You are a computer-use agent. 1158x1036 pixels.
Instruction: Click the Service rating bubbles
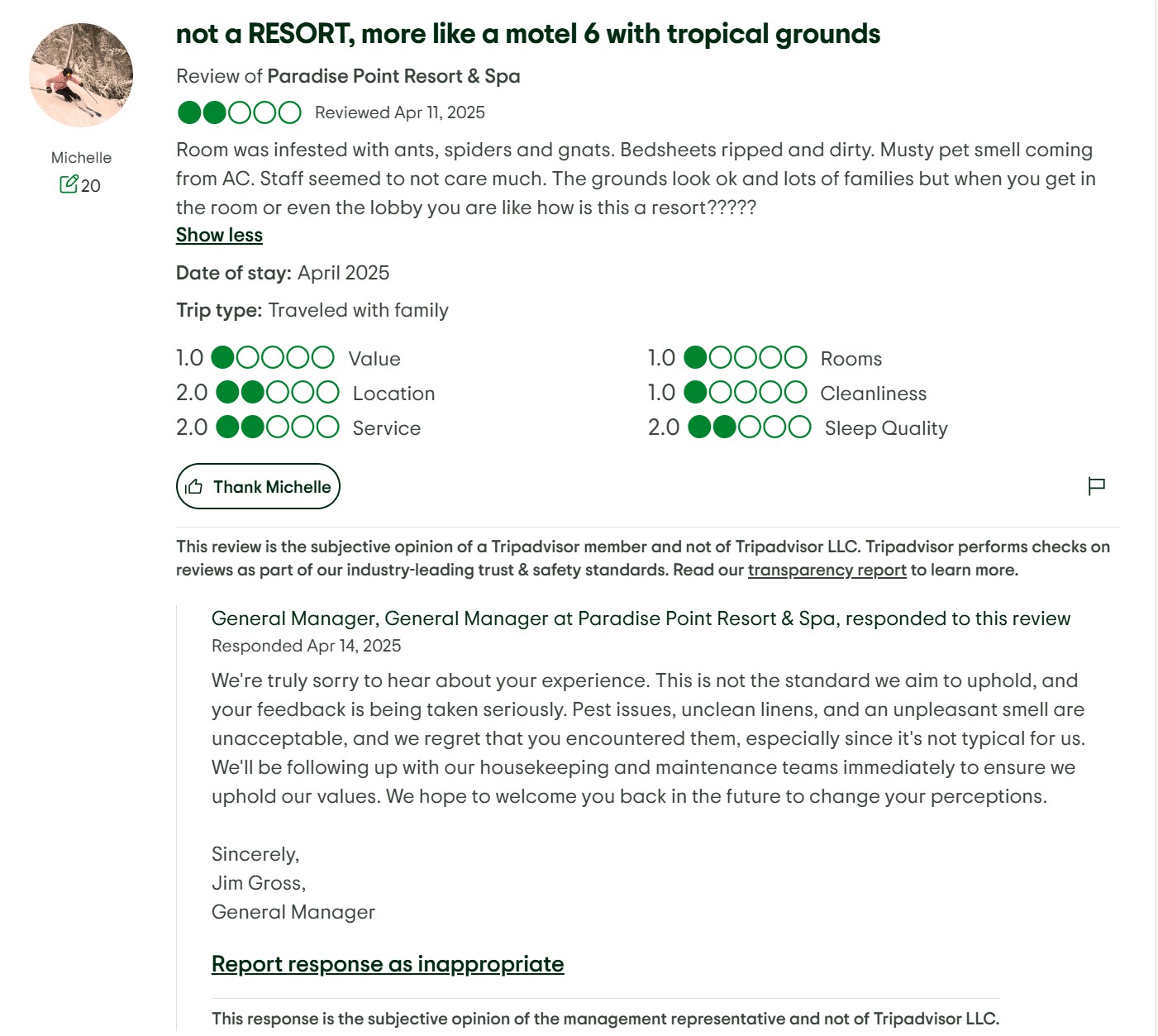(278, 427)
